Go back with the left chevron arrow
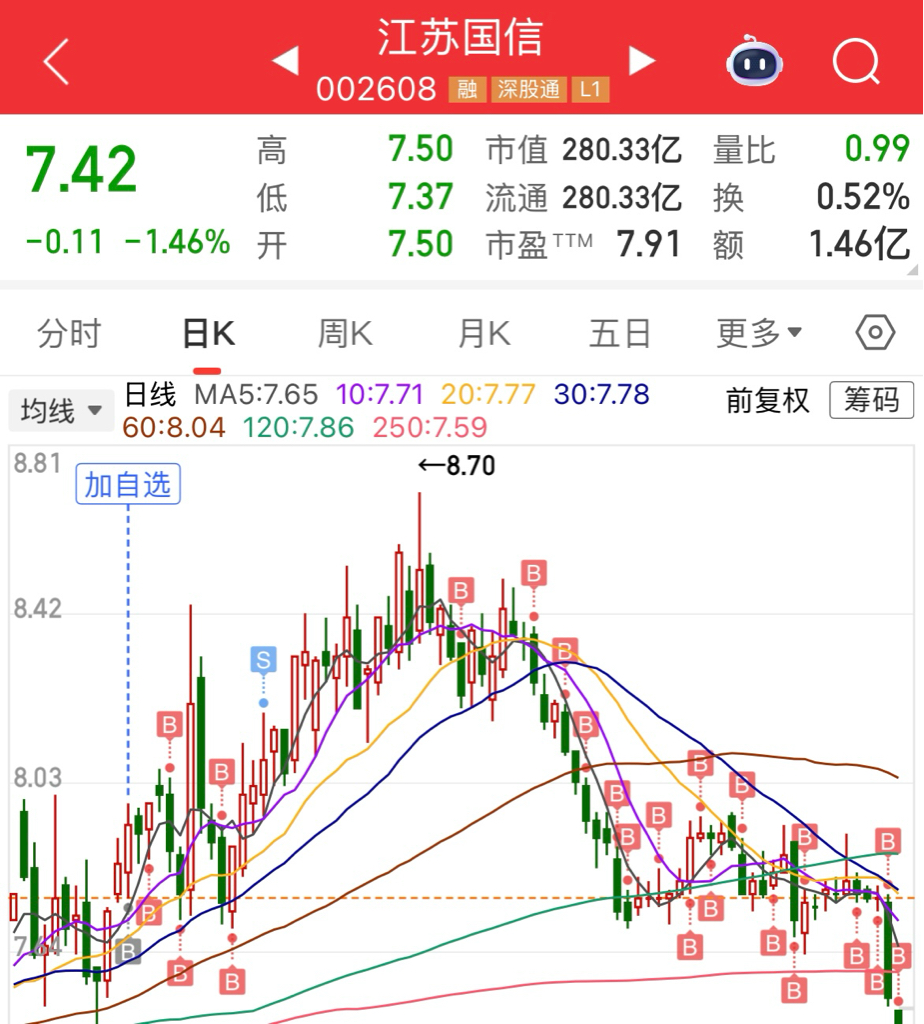This screenshot has width=924, height=1024. (56, 61)
